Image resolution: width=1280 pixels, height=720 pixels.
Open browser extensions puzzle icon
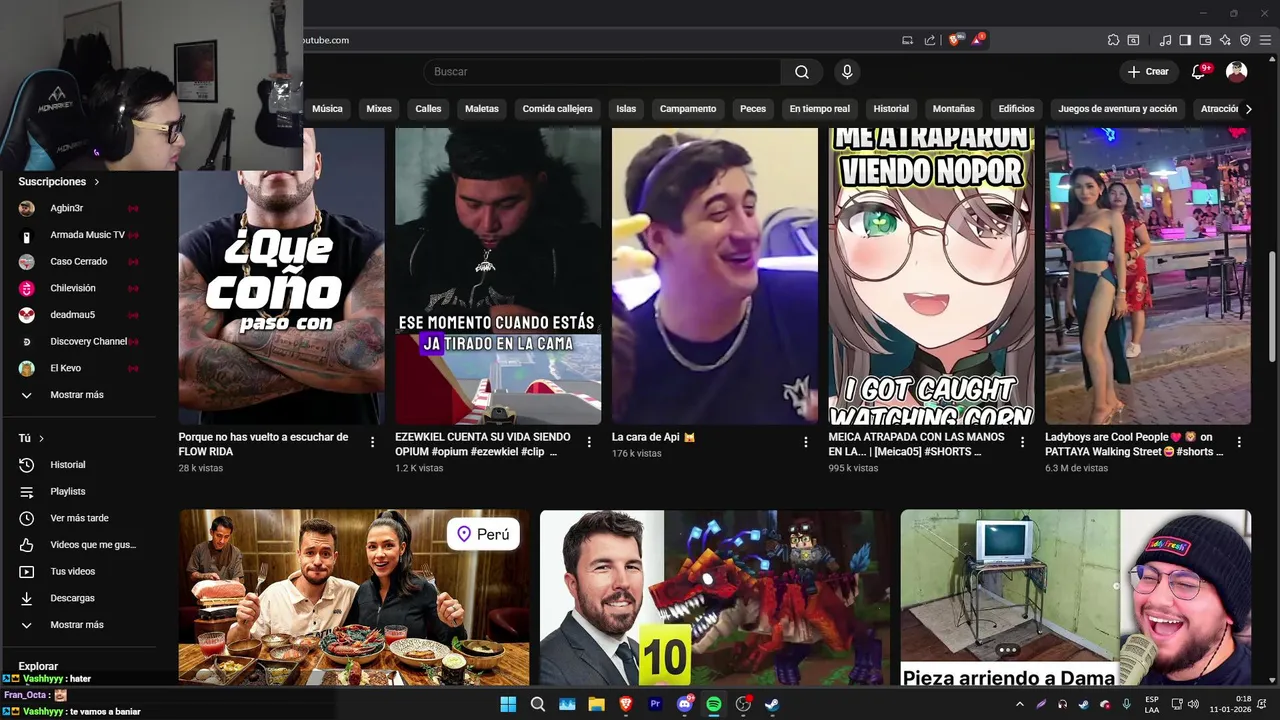point(1113,40)
